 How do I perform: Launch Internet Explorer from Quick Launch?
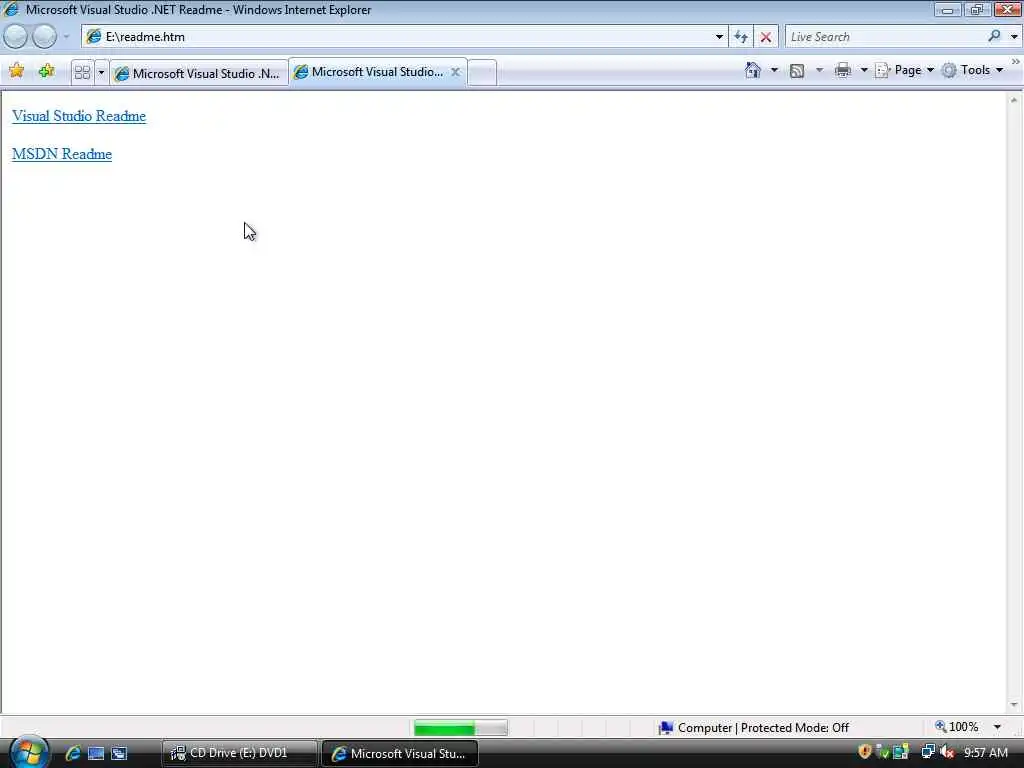point(72,753)
